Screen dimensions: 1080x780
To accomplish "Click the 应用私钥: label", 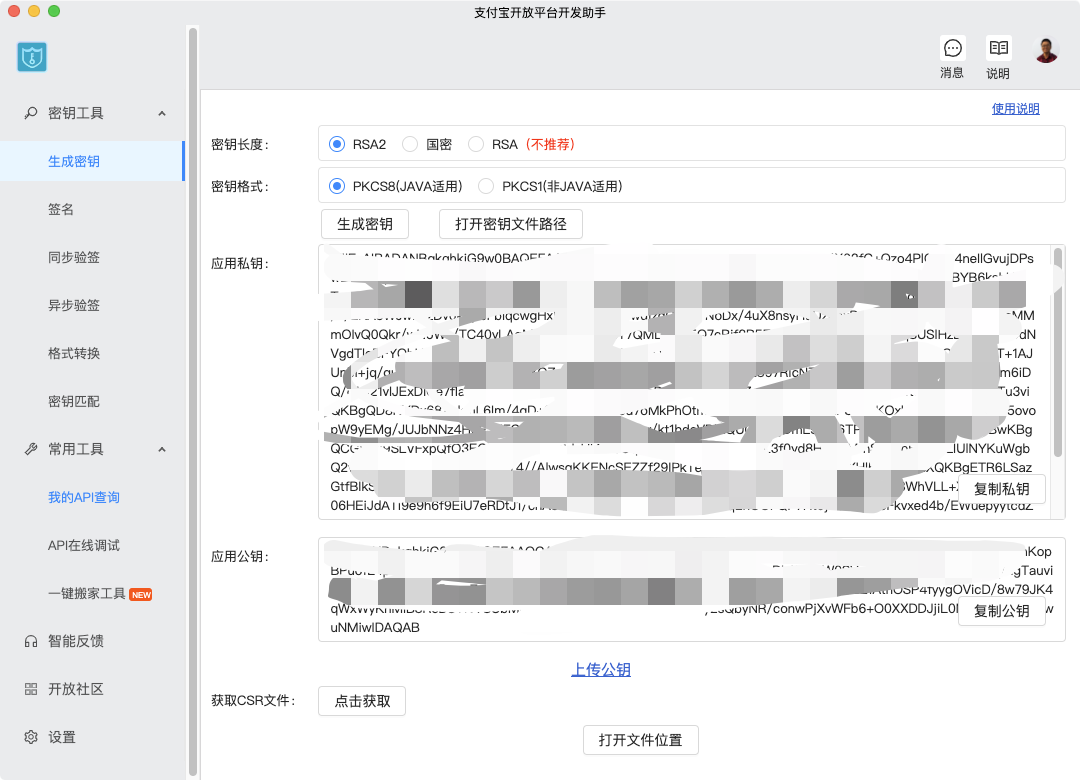I will pos(240,264).
